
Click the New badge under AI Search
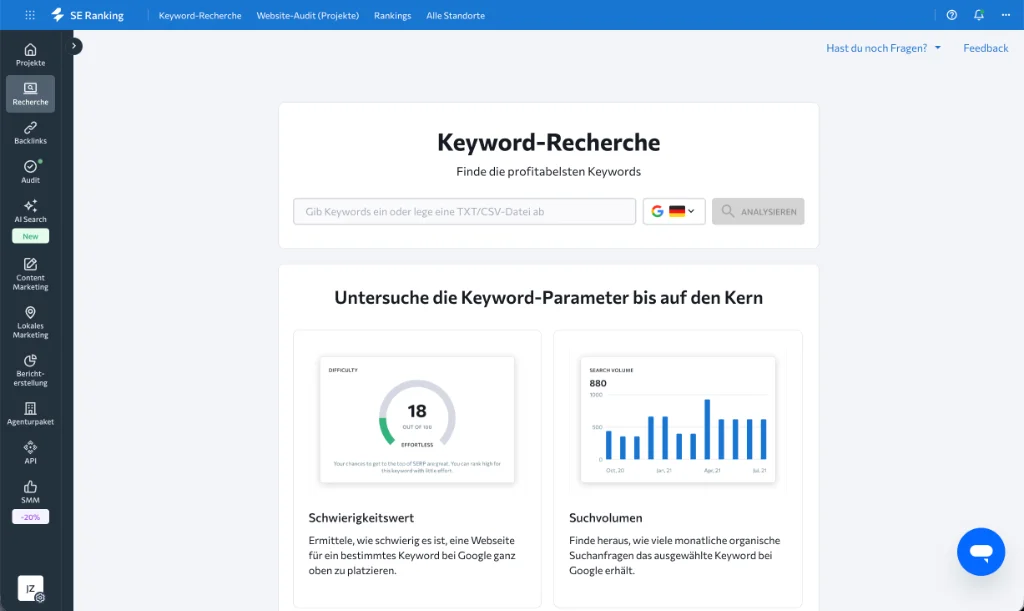(31, 236)
